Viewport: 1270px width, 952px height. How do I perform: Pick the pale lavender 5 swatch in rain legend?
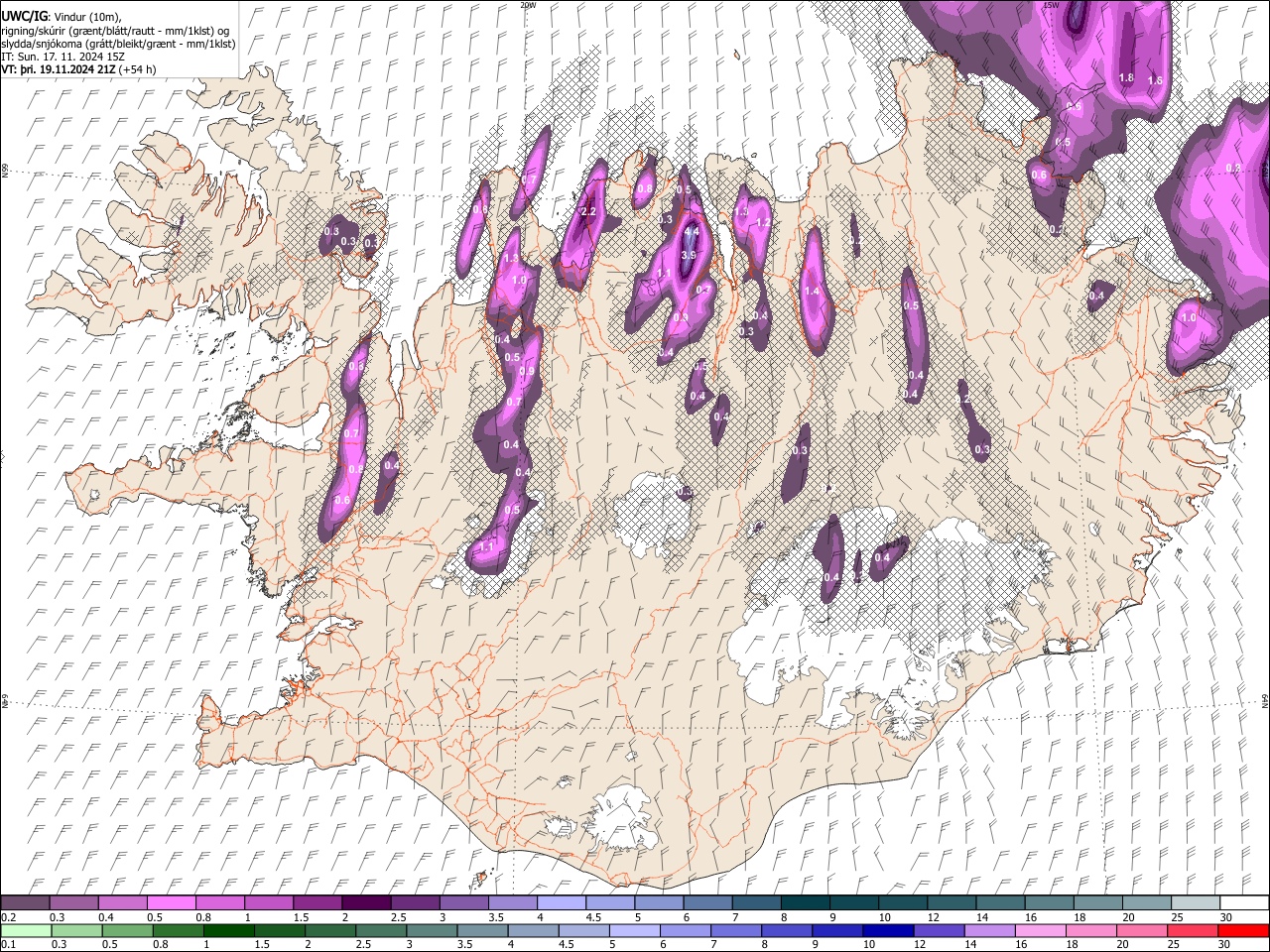(635, 930)
